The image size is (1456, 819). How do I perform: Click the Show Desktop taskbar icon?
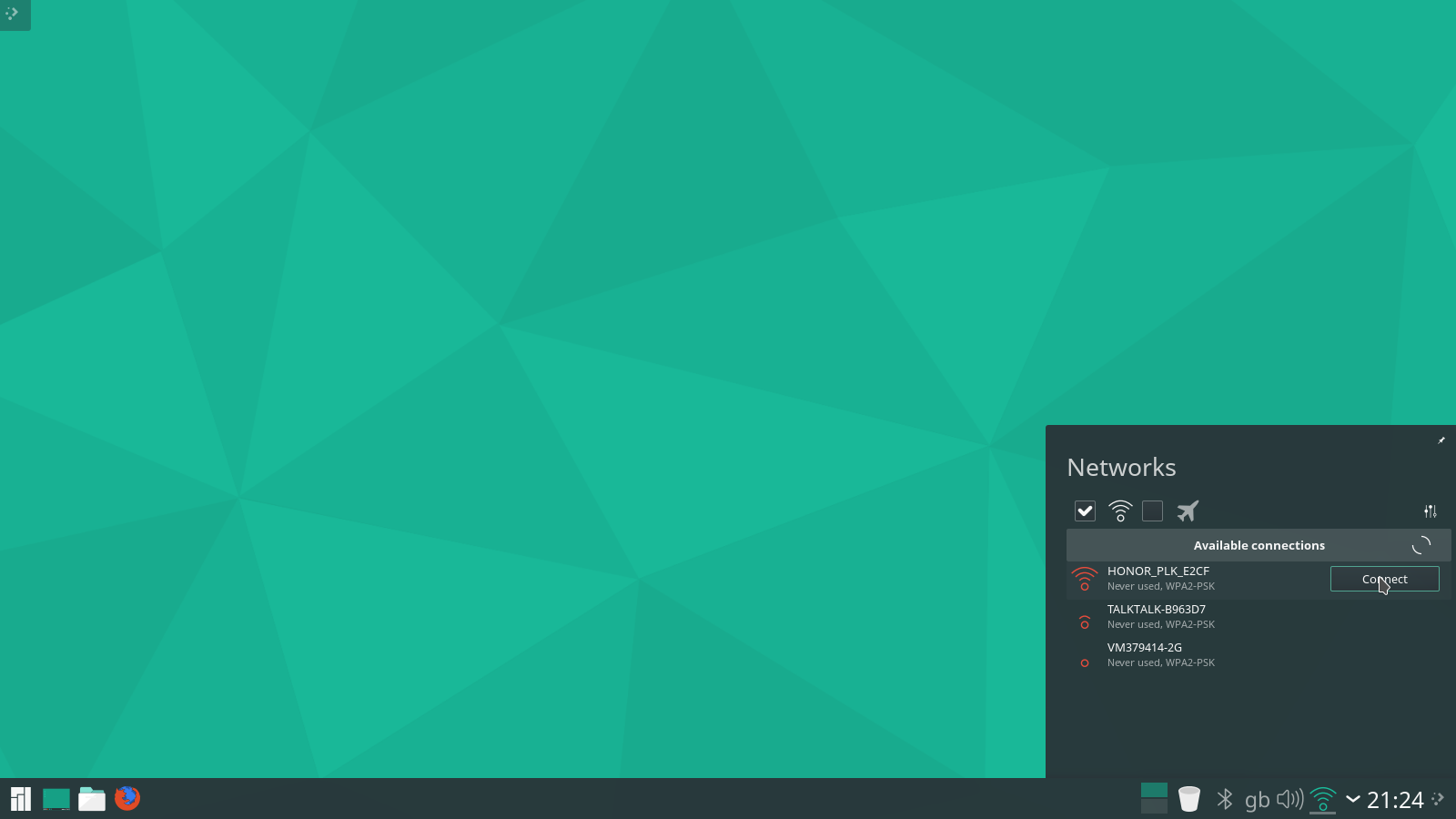coord(56,799)
